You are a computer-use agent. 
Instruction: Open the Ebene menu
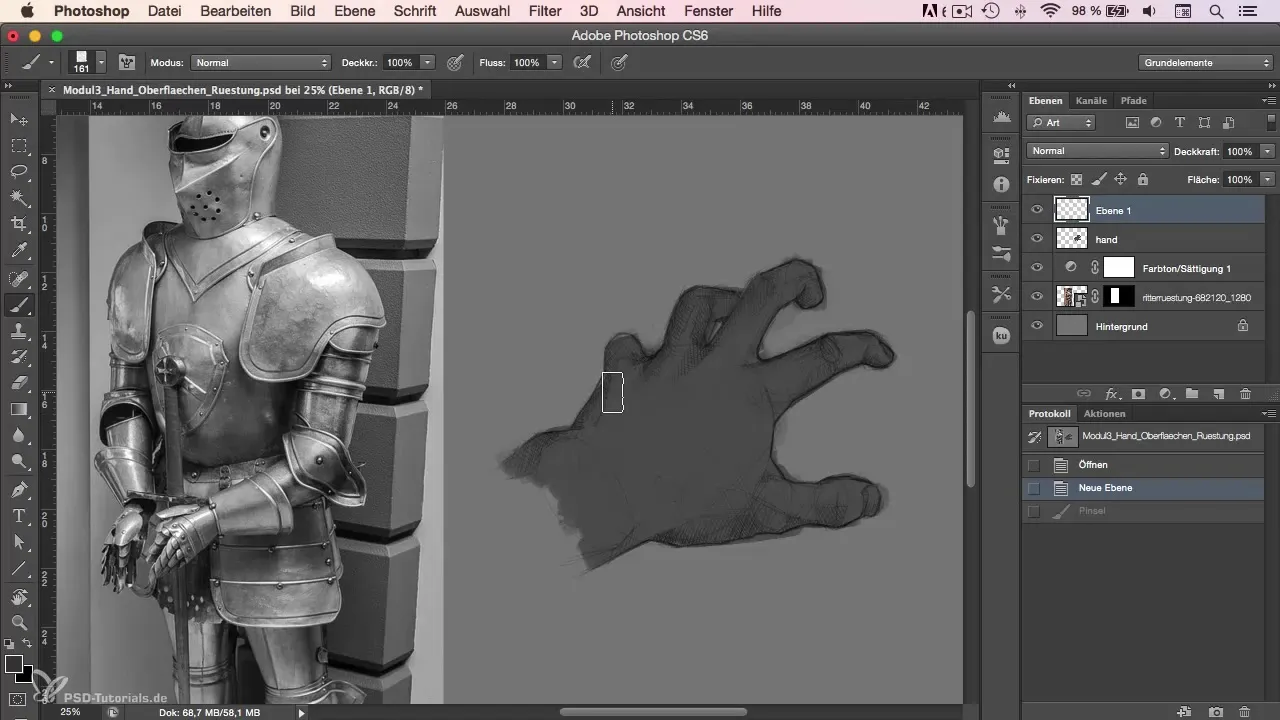coord(354,11)
